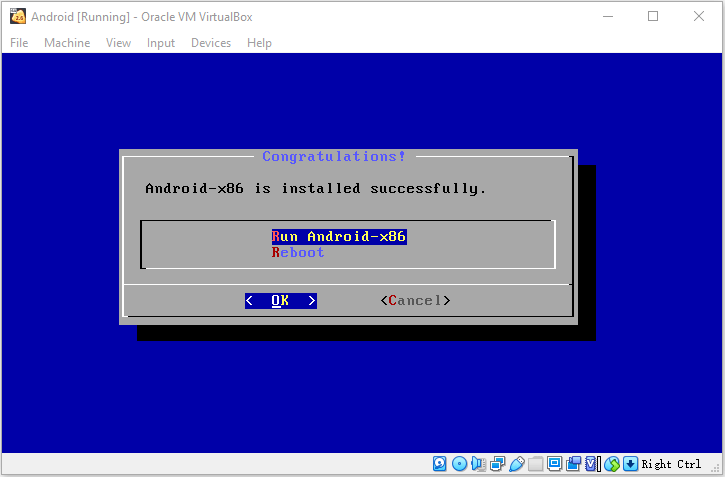Open the Devices menu
Image resolution: width=725 pixels, height=477 pixels.
(211, 43)
